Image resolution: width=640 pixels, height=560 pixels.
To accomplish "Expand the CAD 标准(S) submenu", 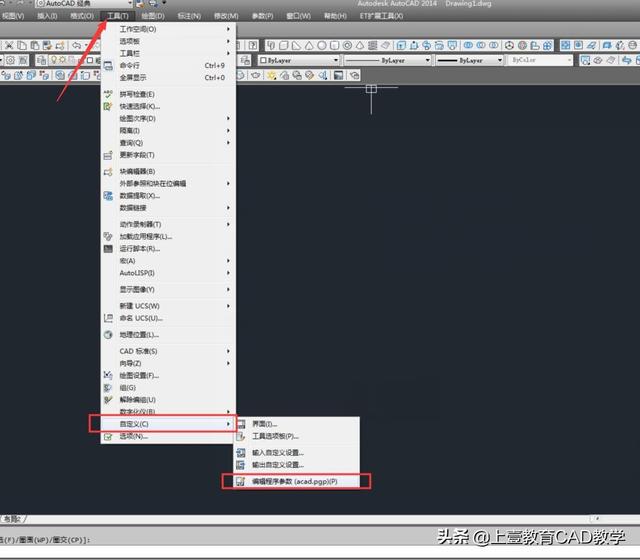I will point(168,351).
